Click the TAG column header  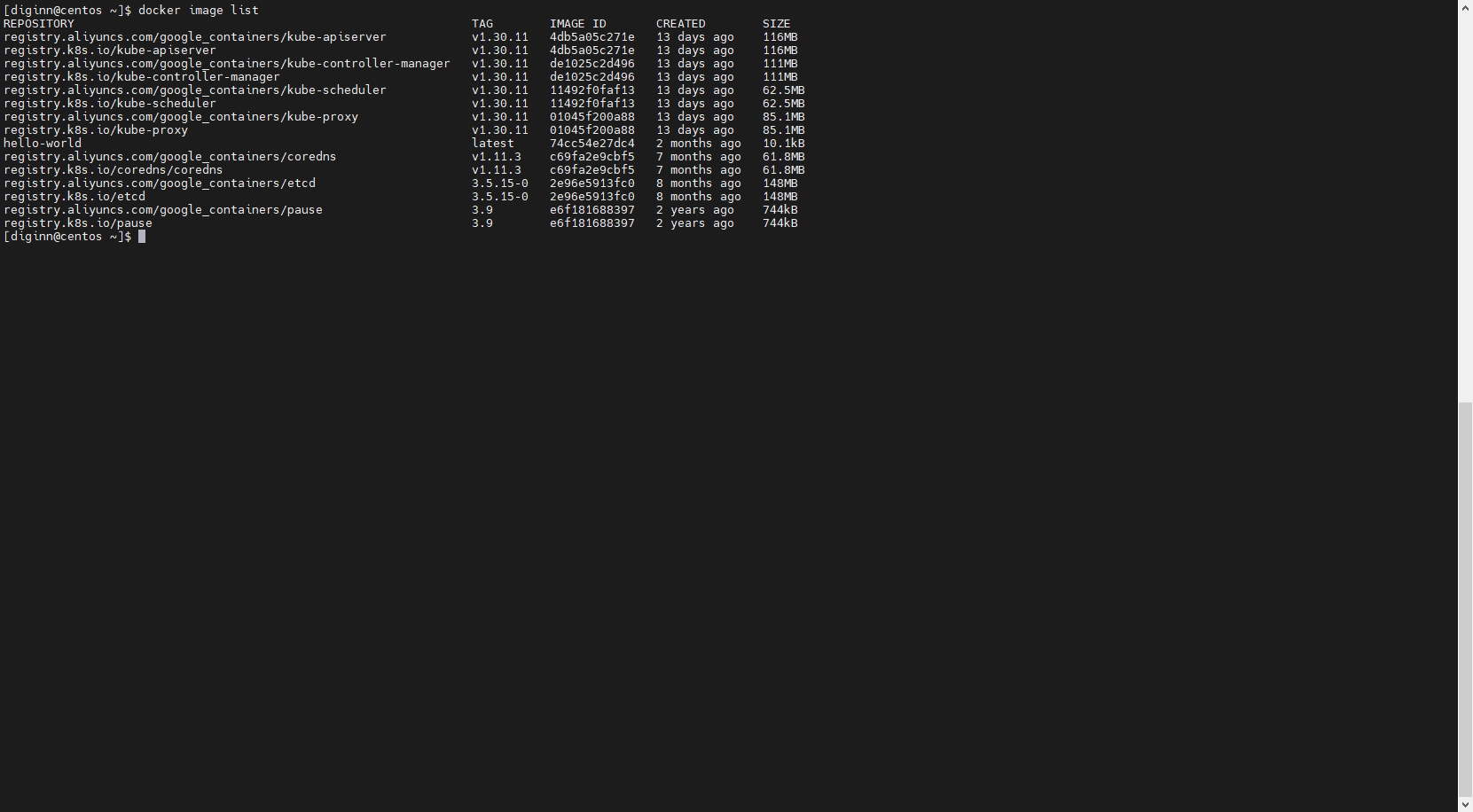(482, 24)
